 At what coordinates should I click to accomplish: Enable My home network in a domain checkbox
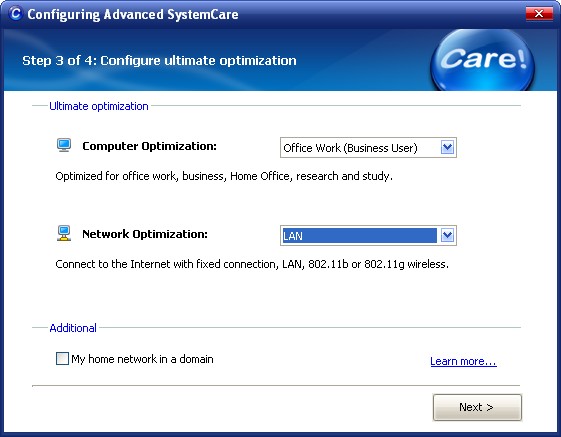62,359
